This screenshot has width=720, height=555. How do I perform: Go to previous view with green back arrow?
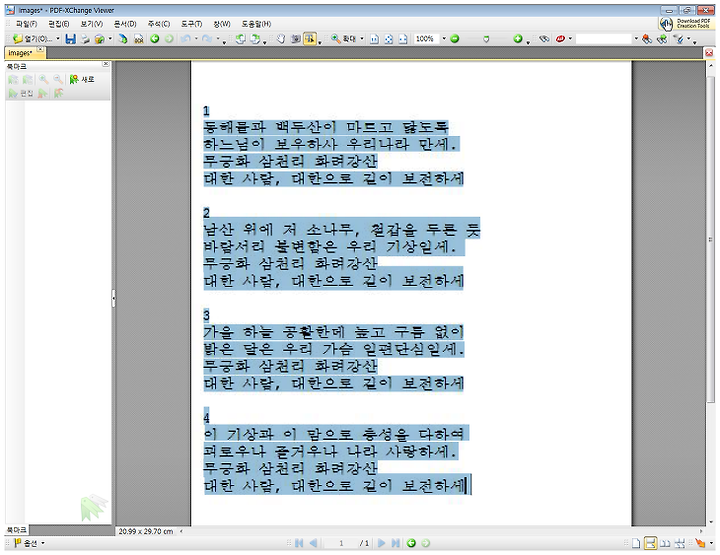point(155,39)
